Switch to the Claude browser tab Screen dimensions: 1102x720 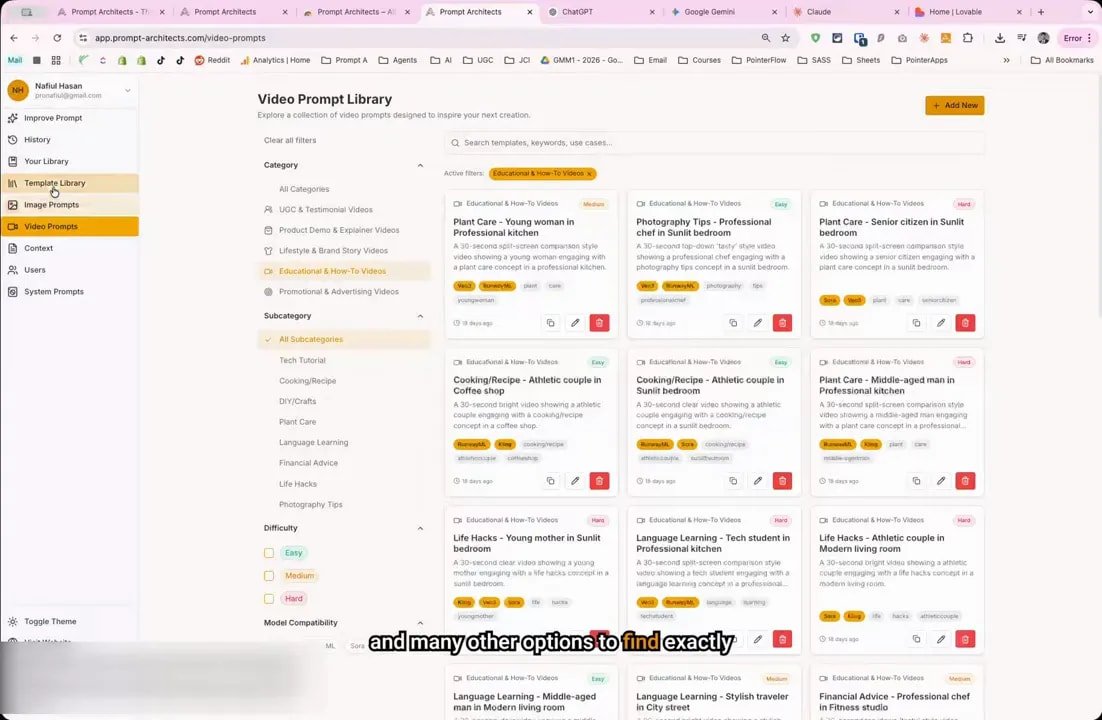[846, 12]
